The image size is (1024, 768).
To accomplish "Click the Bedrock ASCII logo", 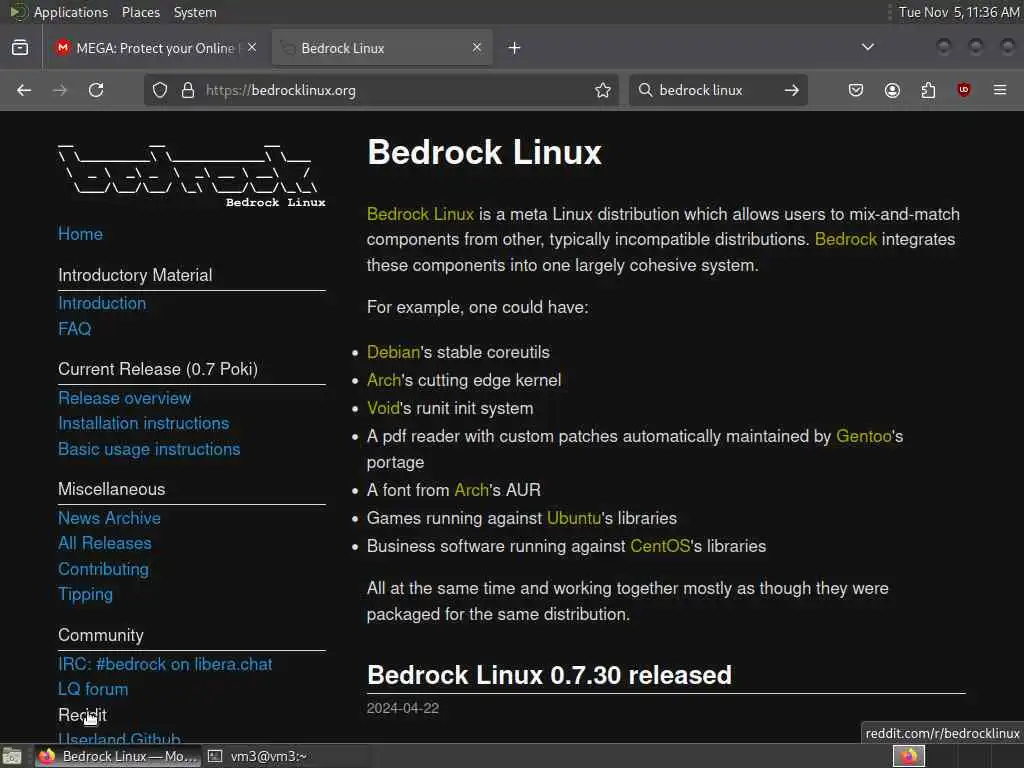I will point(191,175).
